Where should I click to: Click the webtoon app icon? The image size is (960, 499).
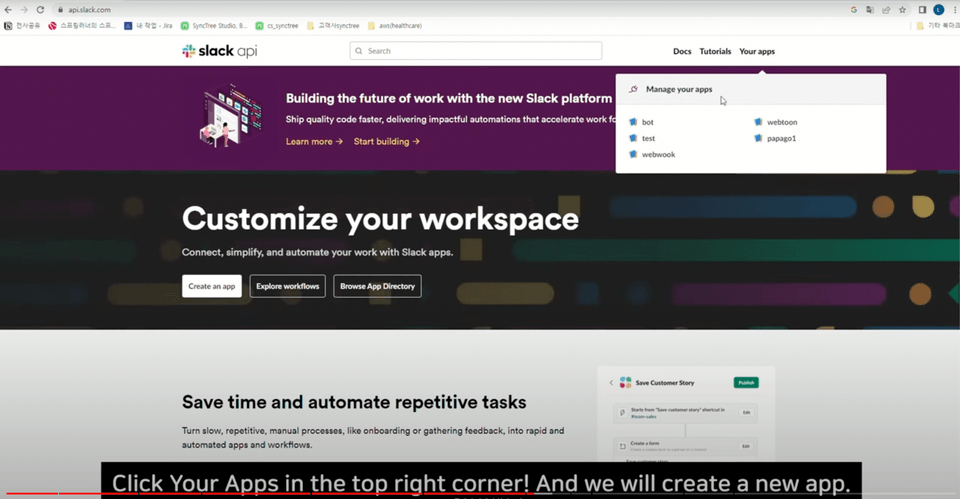coord(758,122)
